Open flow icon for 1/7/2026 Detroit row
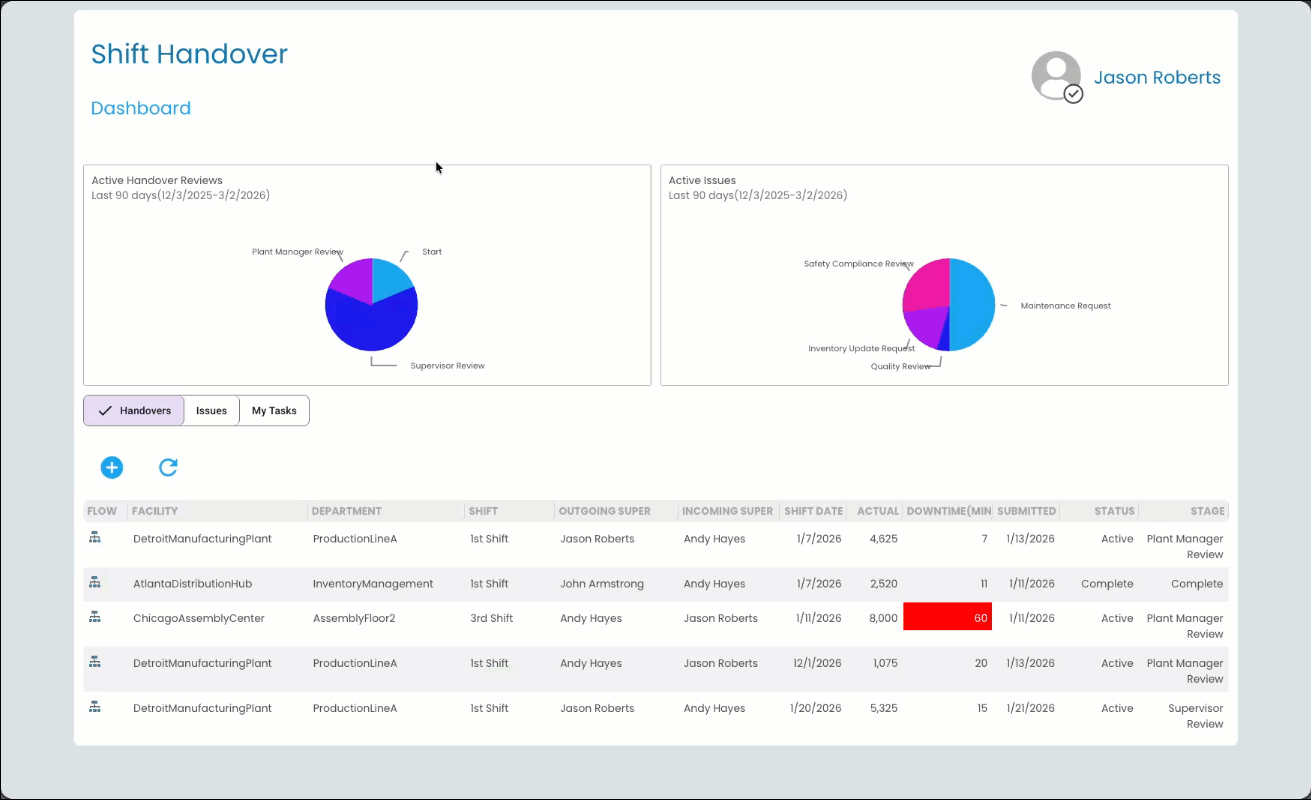This screenshot has height=800, width=1311. pyautogui.click(x=95, y=537)
